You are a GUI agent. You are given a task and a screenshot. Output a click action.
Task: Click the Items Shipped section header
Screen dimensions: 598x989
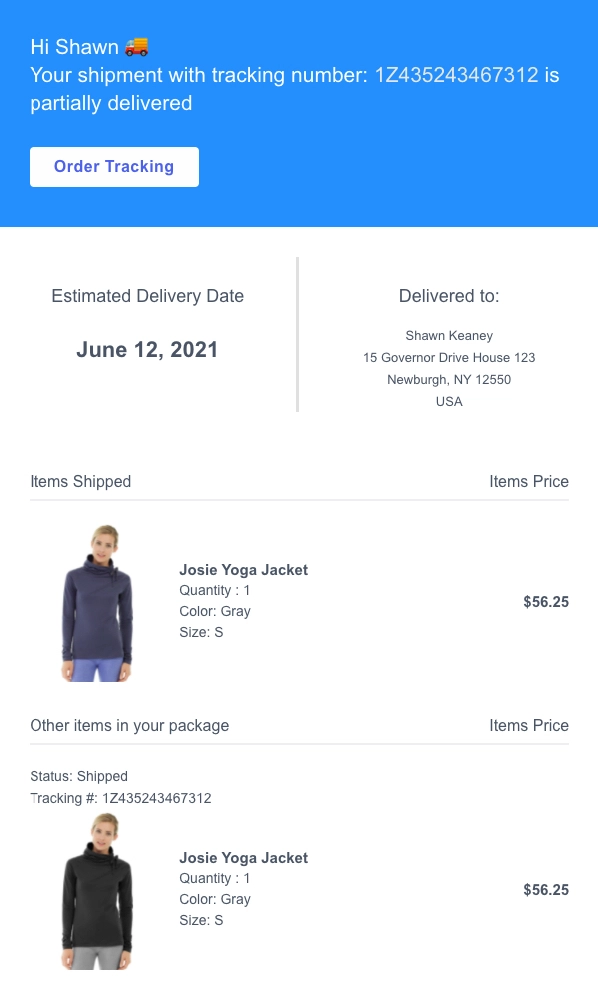[x=81, y=481]
